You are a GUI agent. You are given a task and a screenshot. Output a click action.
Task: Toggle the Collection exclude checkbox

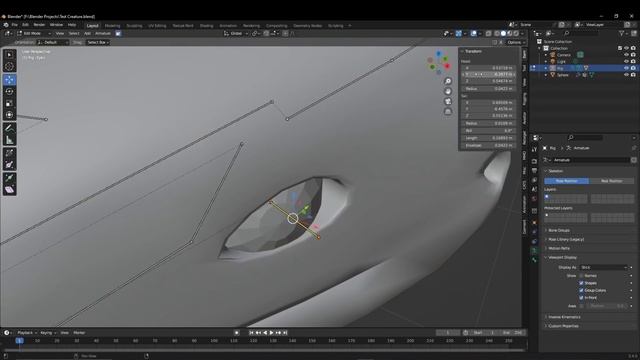click(x=620, y=48)
